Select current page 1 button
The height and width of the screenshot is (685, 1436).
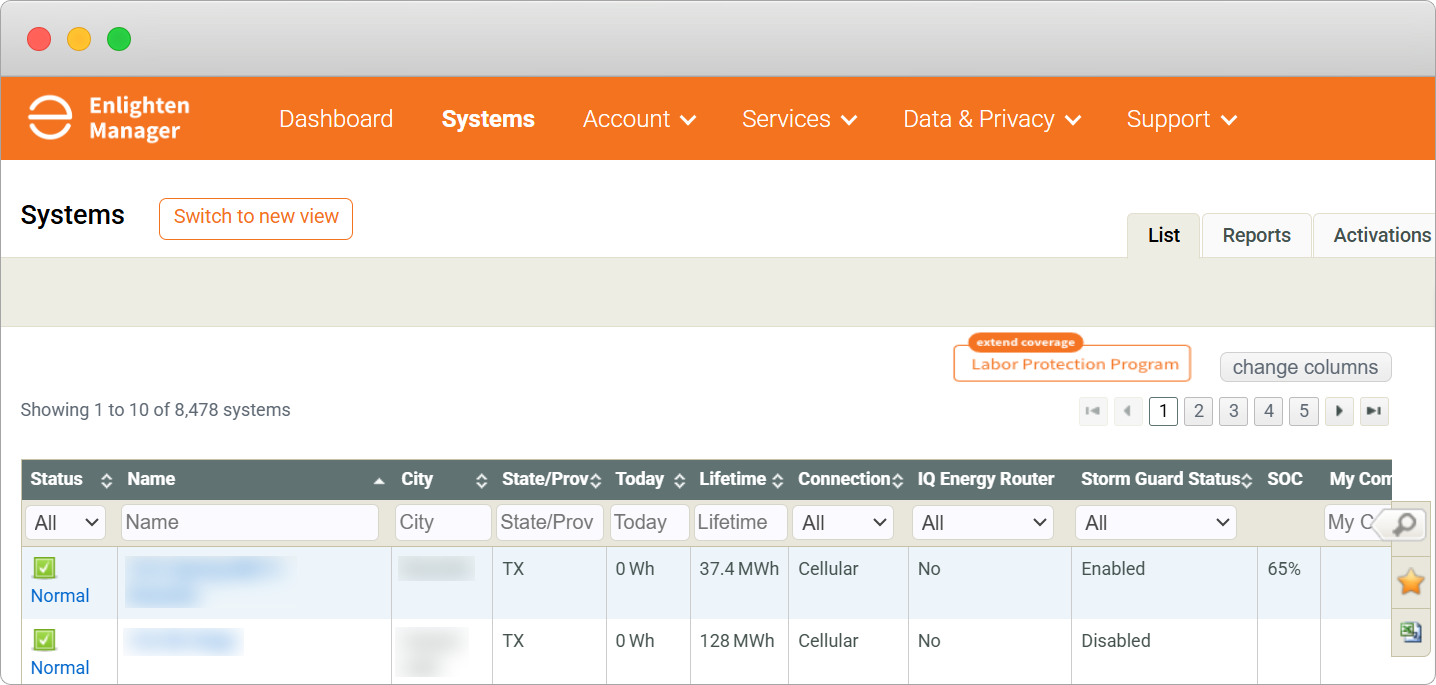click(x=1163, y=411)
